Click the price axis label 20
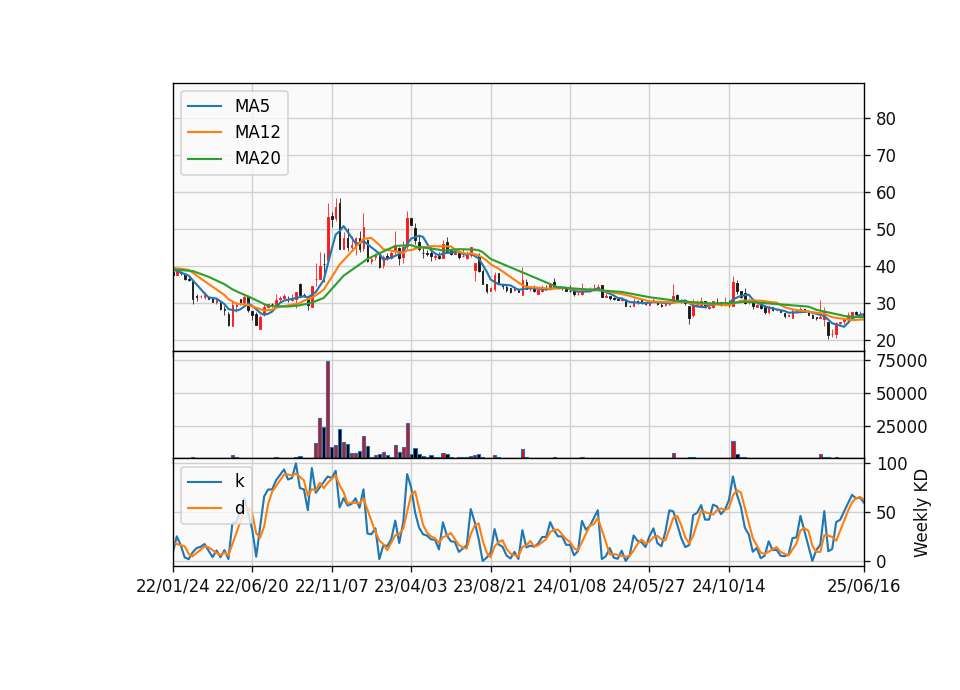This screenshot has height=690, width=960. click(x=886, y=341)
